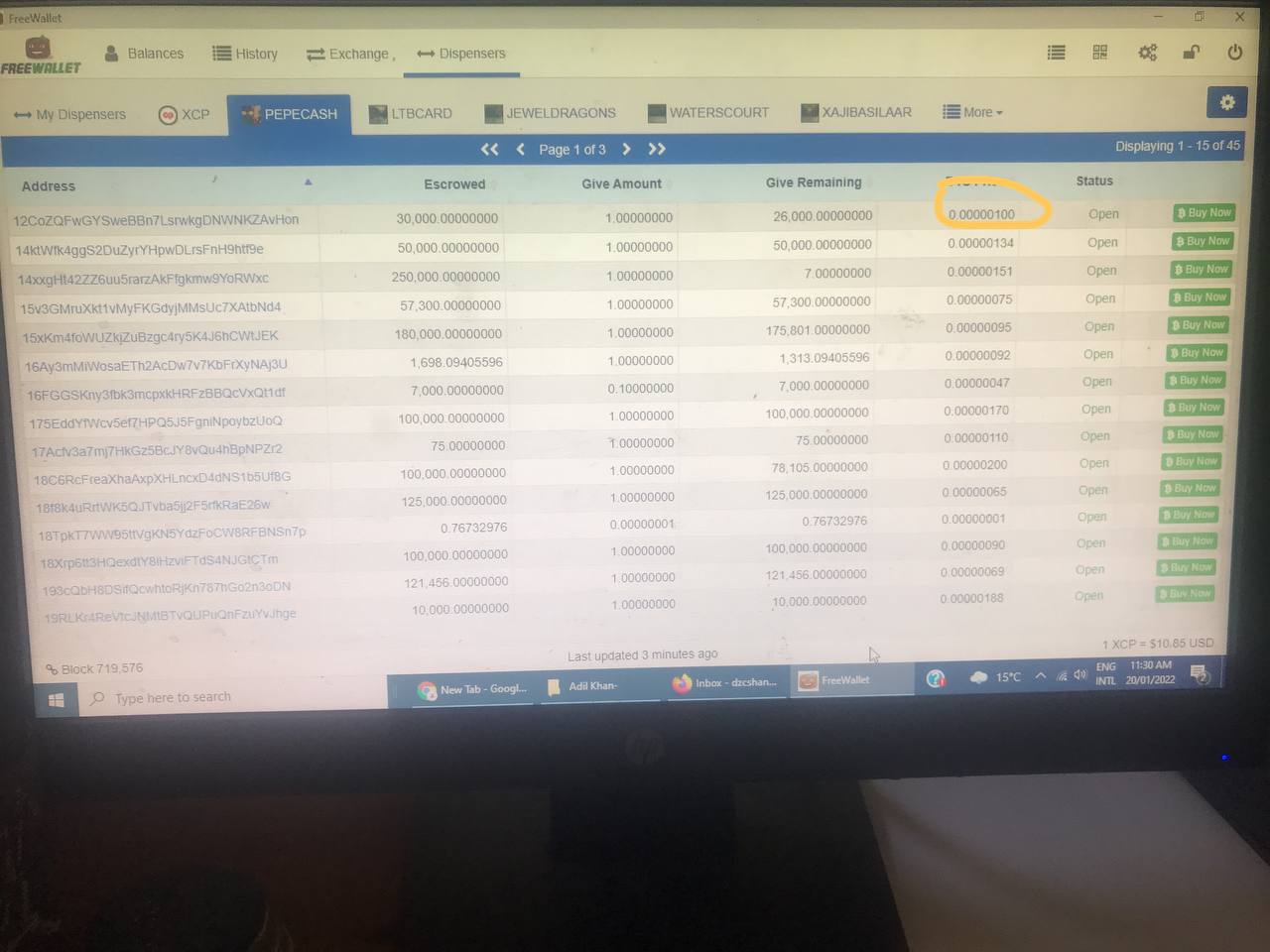This screenshot has width=1270, height=952.
Task: Click the list view icon in top toolbar
Action: [x=1057, y=53]
